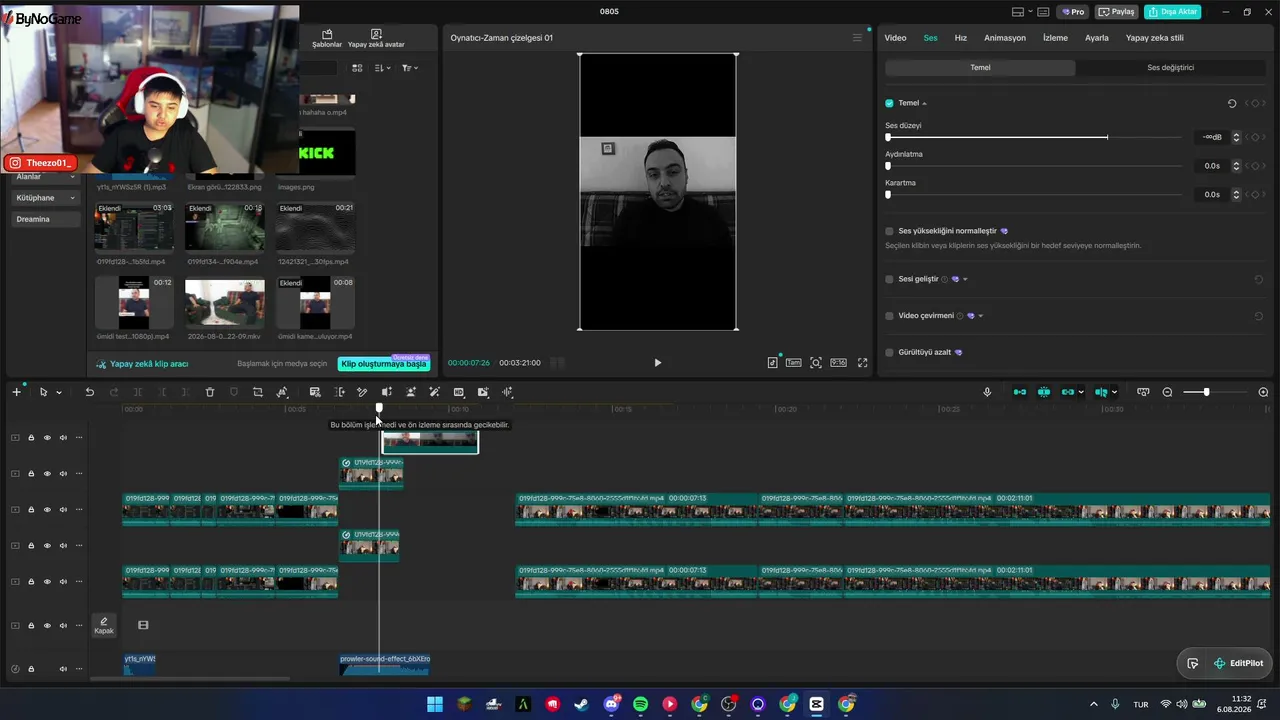
Task: Enable Ses yüksekliğini normalleştir checkbox
Action: coord(889,231)
